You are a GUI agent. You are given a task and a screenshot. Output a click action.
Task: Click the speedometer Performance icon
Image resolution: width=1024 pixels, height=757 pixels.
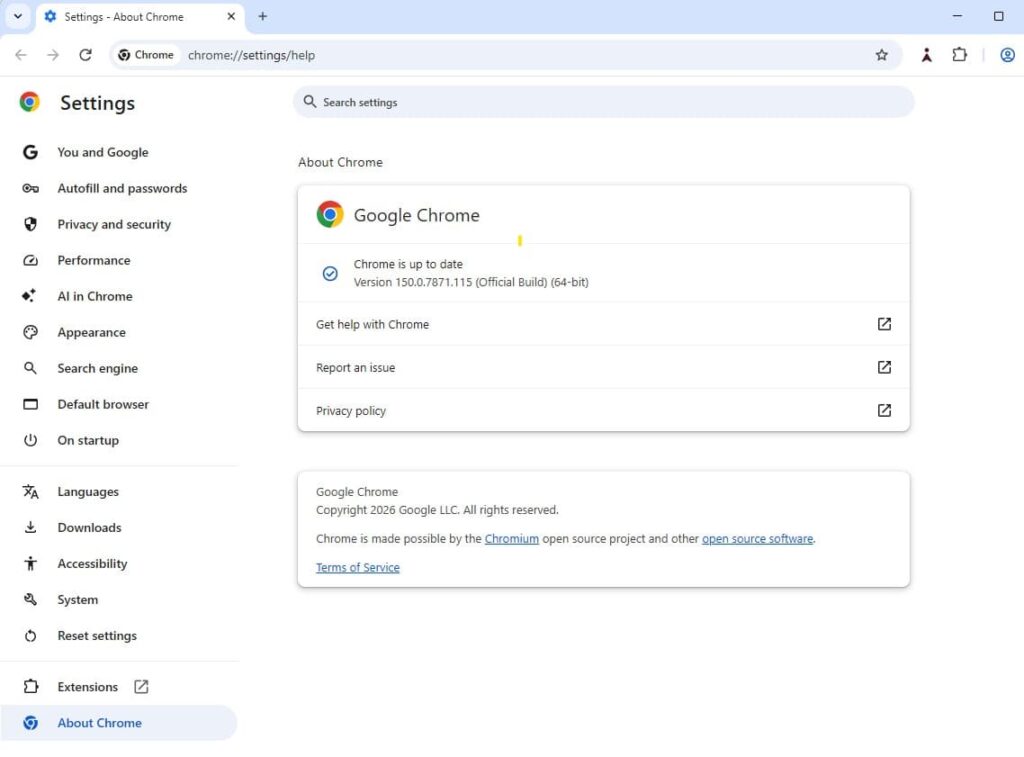tap(30, 260)
